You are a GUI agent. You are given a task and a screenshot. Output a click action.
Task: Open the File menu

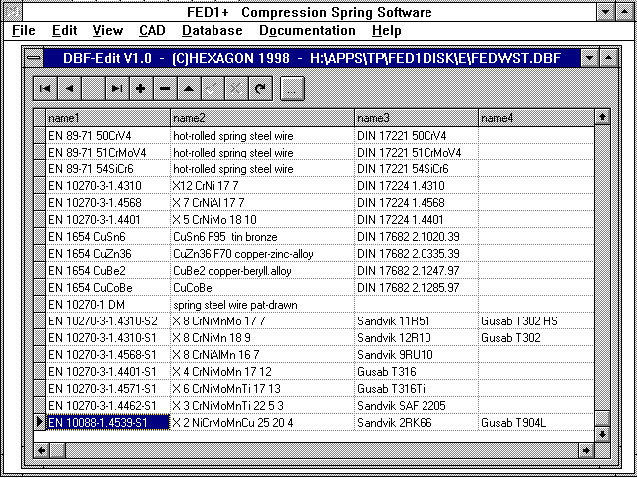(x=24, y=31)
